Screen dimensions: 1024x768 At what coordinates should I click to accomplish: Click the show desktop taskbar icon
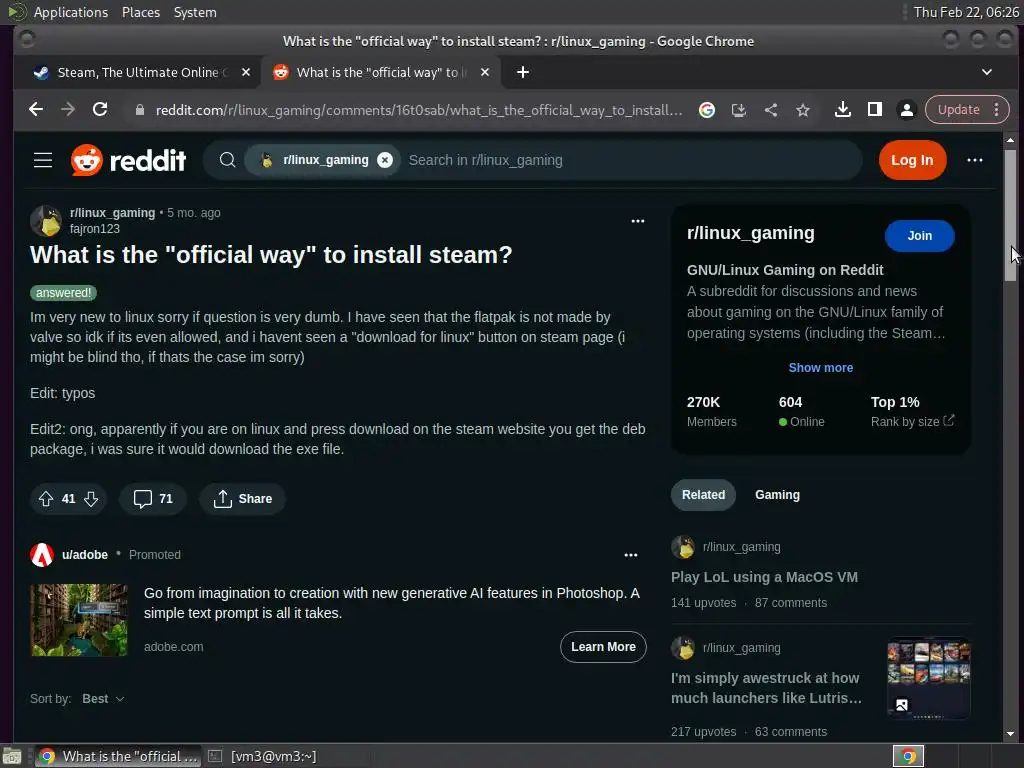[12, 756]
